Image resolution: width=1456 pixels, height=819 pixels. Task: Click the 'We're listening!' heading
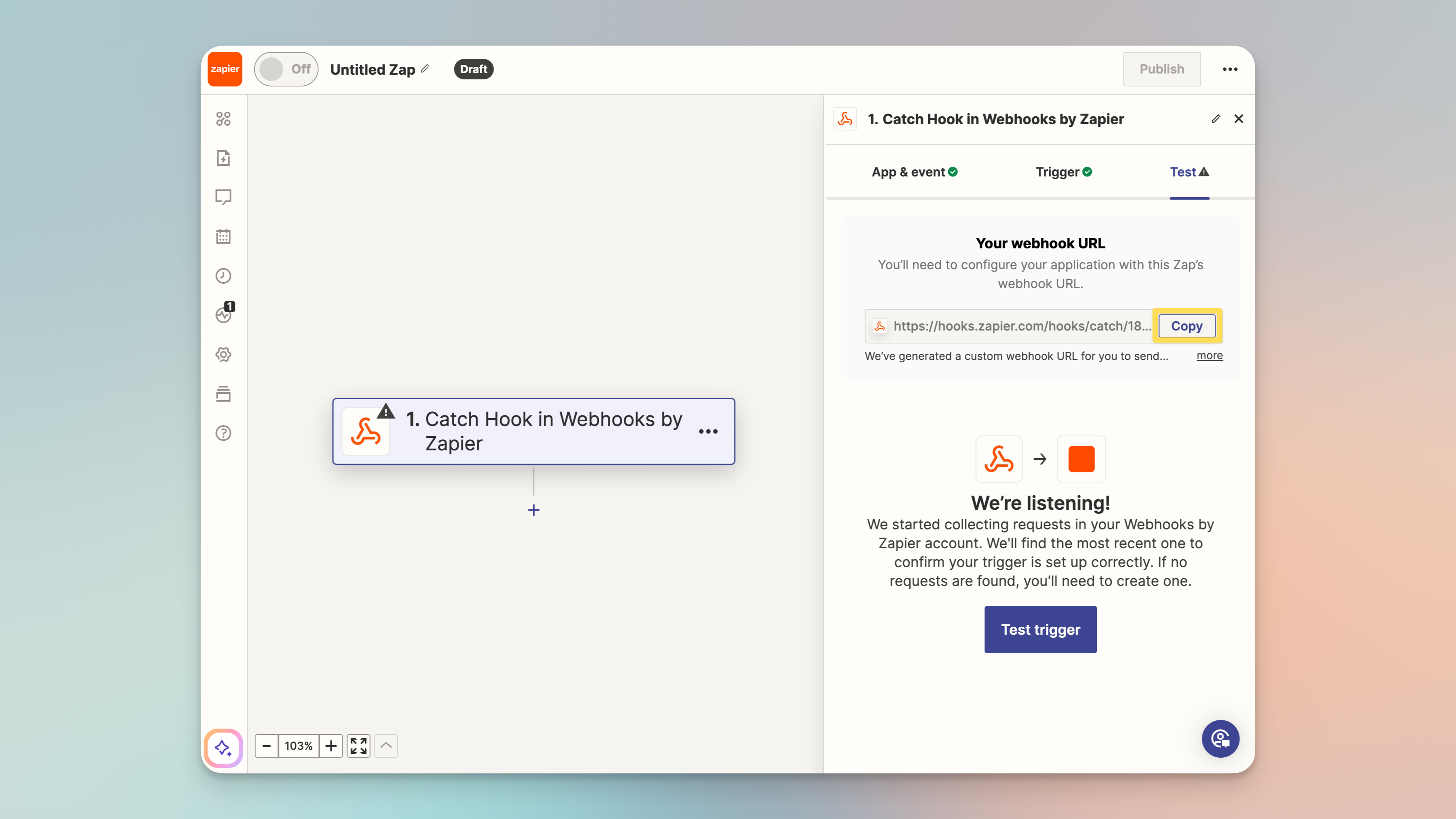click(1041, 503)
